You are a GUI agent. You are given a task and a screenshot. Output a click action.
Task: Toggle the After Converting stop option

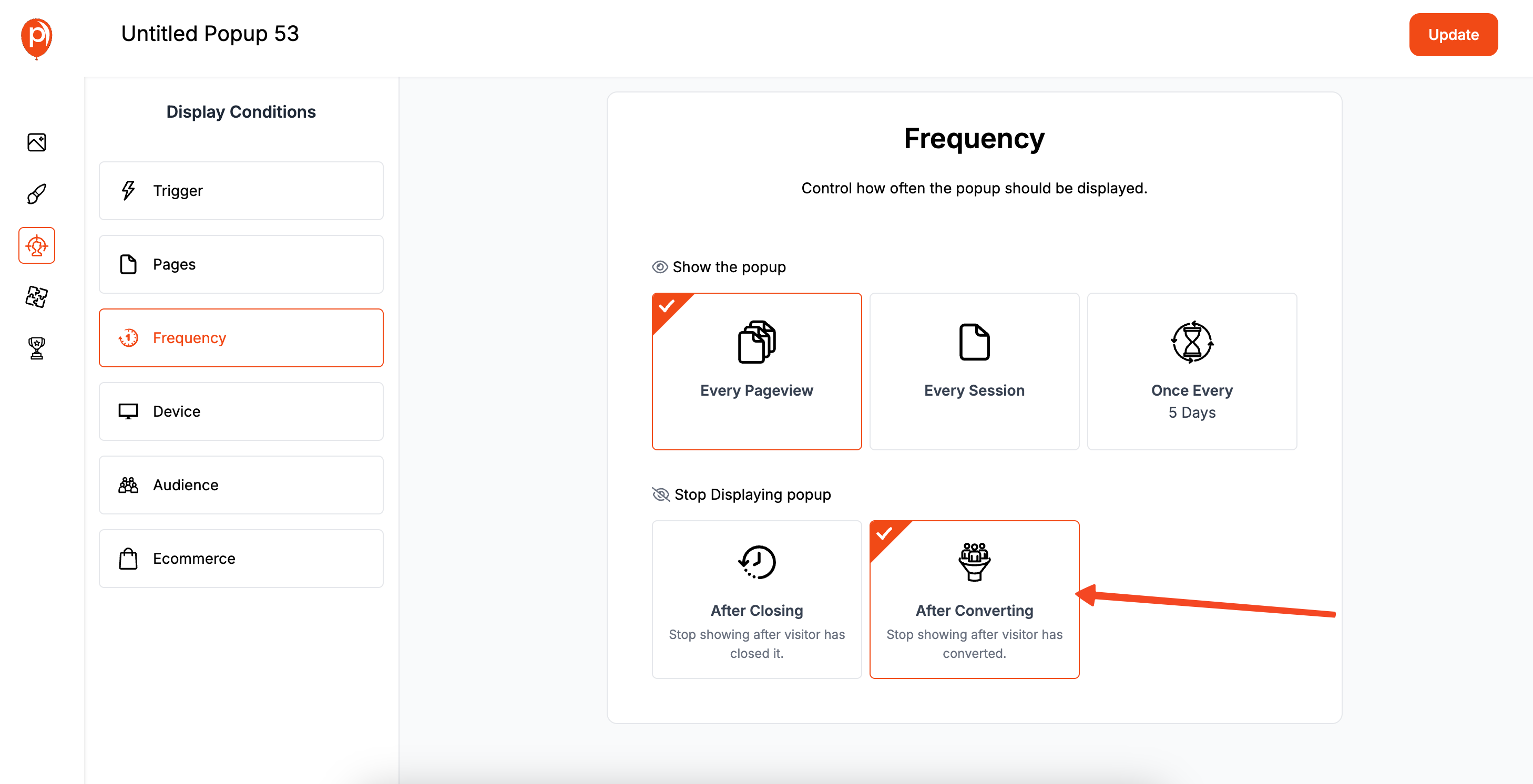[x=974, y=600]
